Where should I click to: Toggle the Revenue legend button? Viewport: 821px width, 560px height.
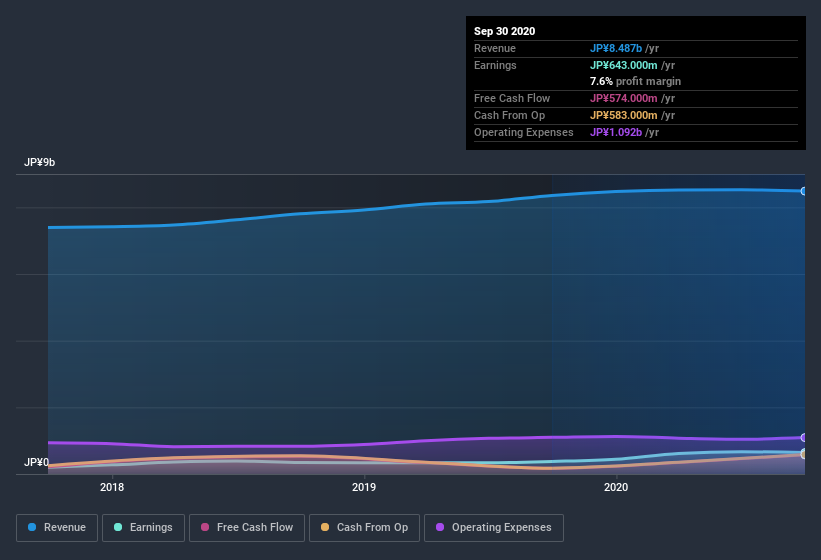click(57, 528)
